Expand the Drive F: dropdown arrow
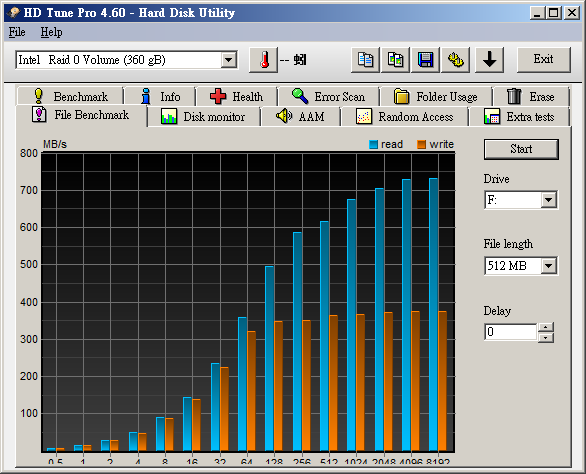586x474 pixels. pyautogui.click(x=548, y=200)
